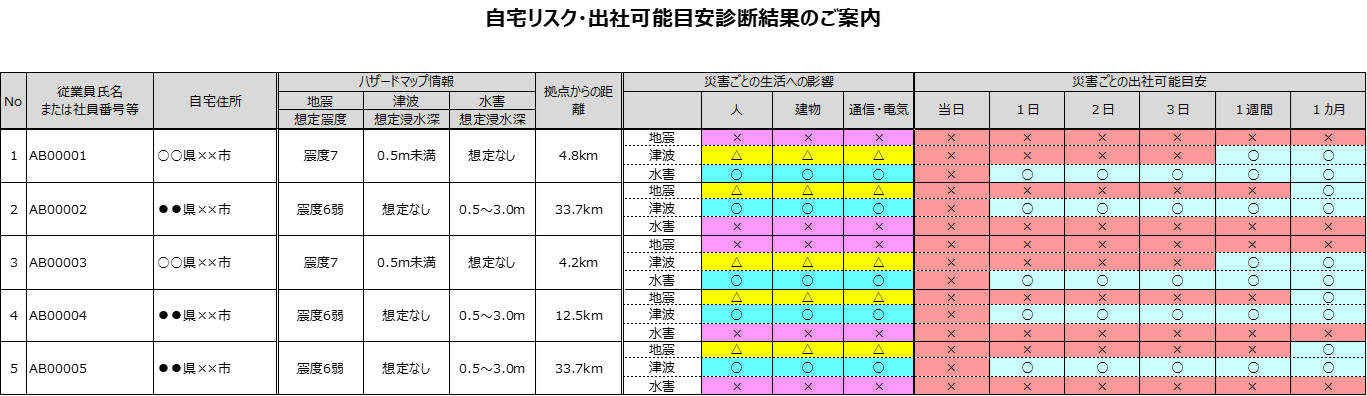Screen dimensions: 1367x396
Task: Click the title 自宅リスク･出社可能目安診断結果のご案内
Action: pyautogui.click(x=683, y=19)
